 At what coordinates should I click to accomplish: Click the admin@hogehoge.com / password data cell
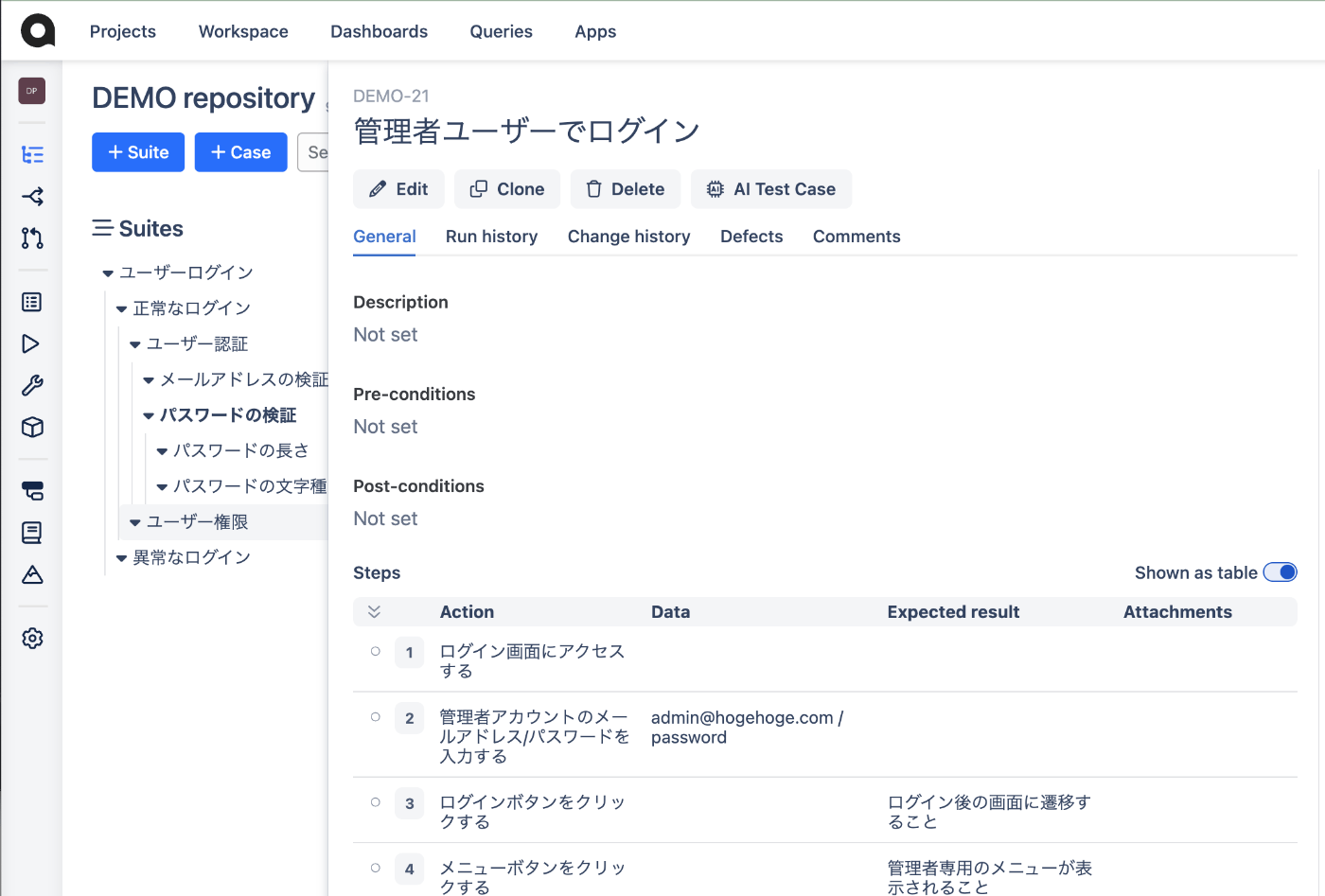(x=747, y=728)
